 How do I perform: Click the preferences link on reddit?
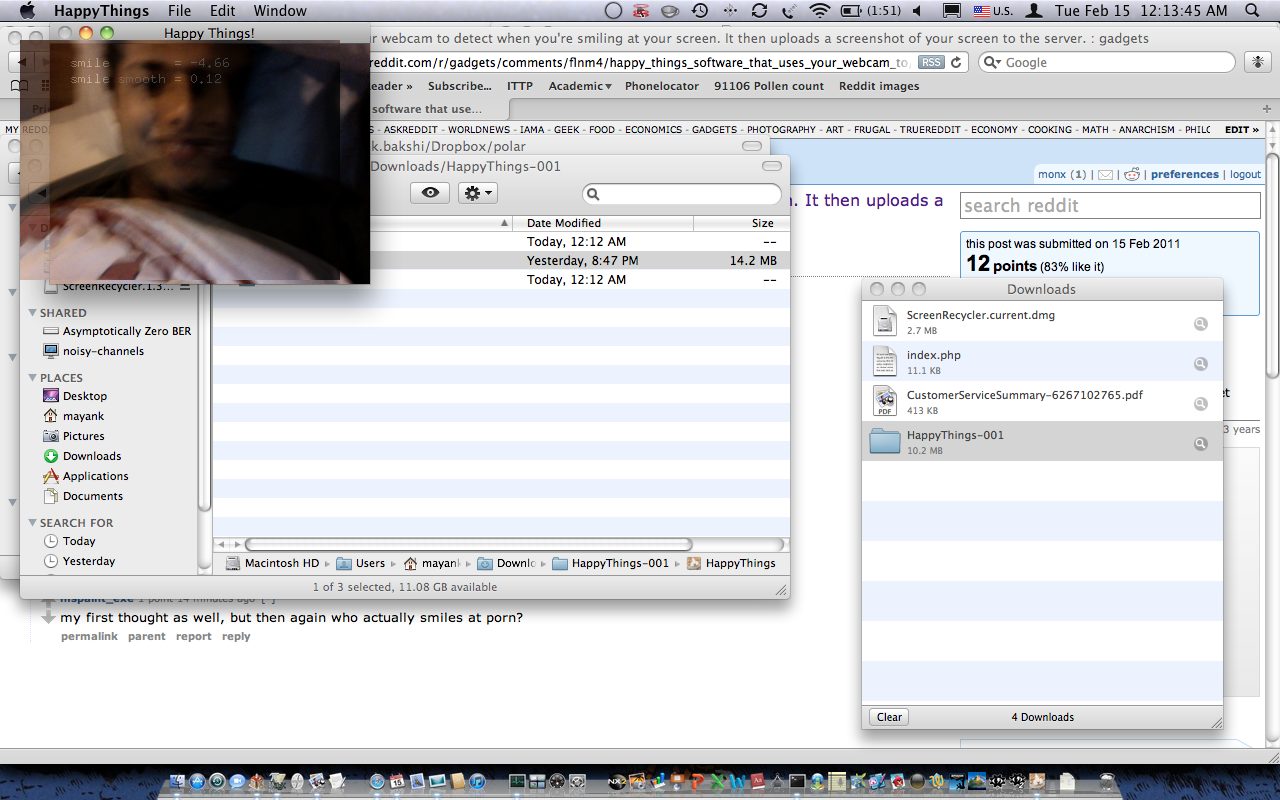click(x=1184, y=174)
